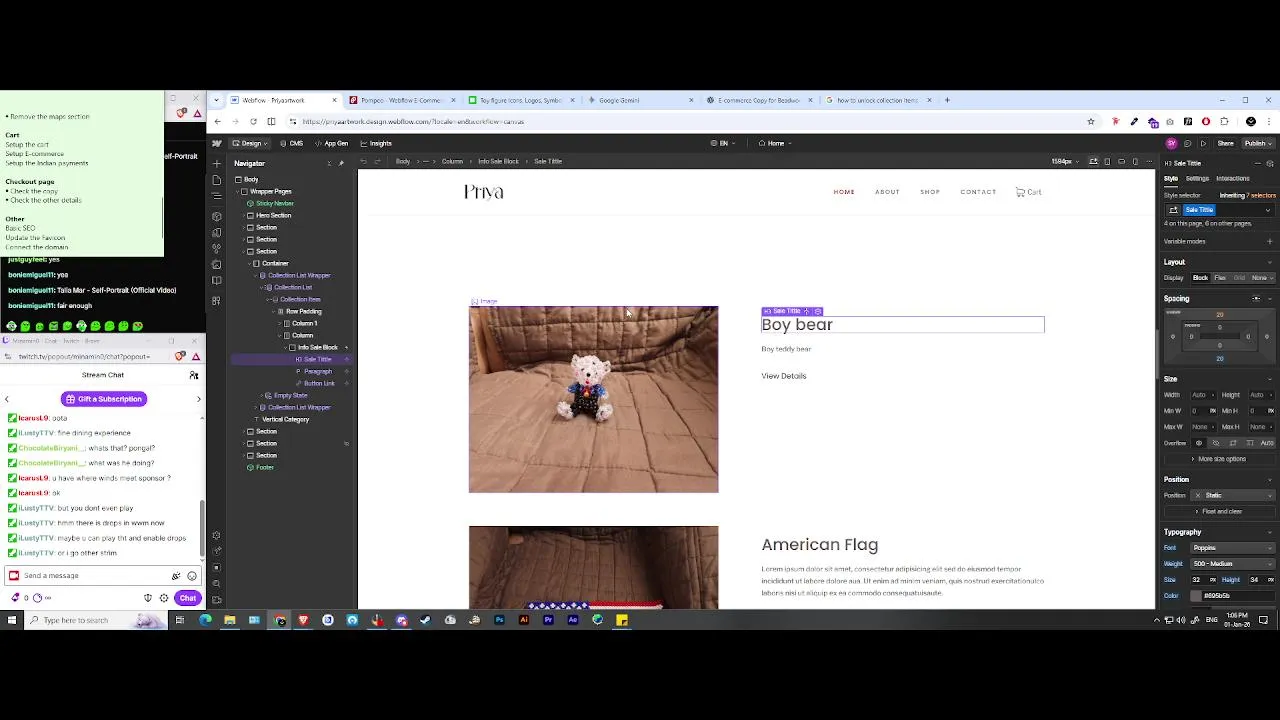Click the Boy bear teddy image
This screenshot has width=1280, height=720.
coord(593,399)
